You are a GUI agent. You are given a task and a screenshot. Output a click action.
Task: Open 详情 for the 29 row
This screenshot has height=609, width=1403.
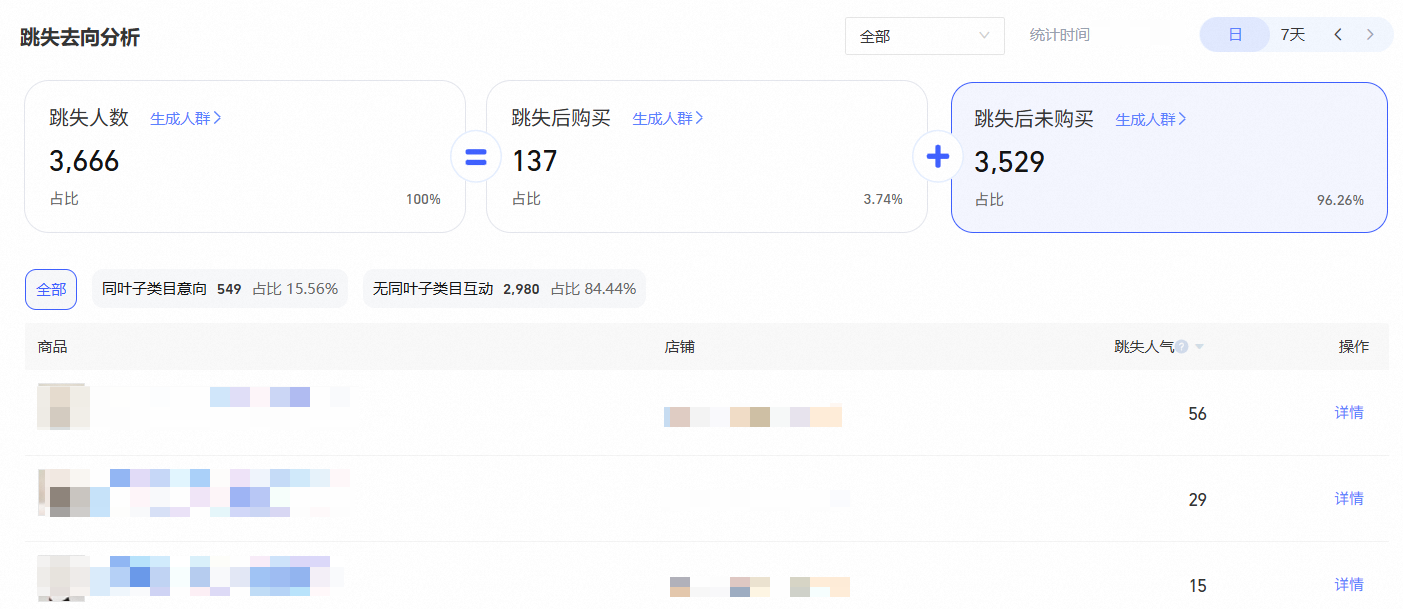tap(1349, 499)
